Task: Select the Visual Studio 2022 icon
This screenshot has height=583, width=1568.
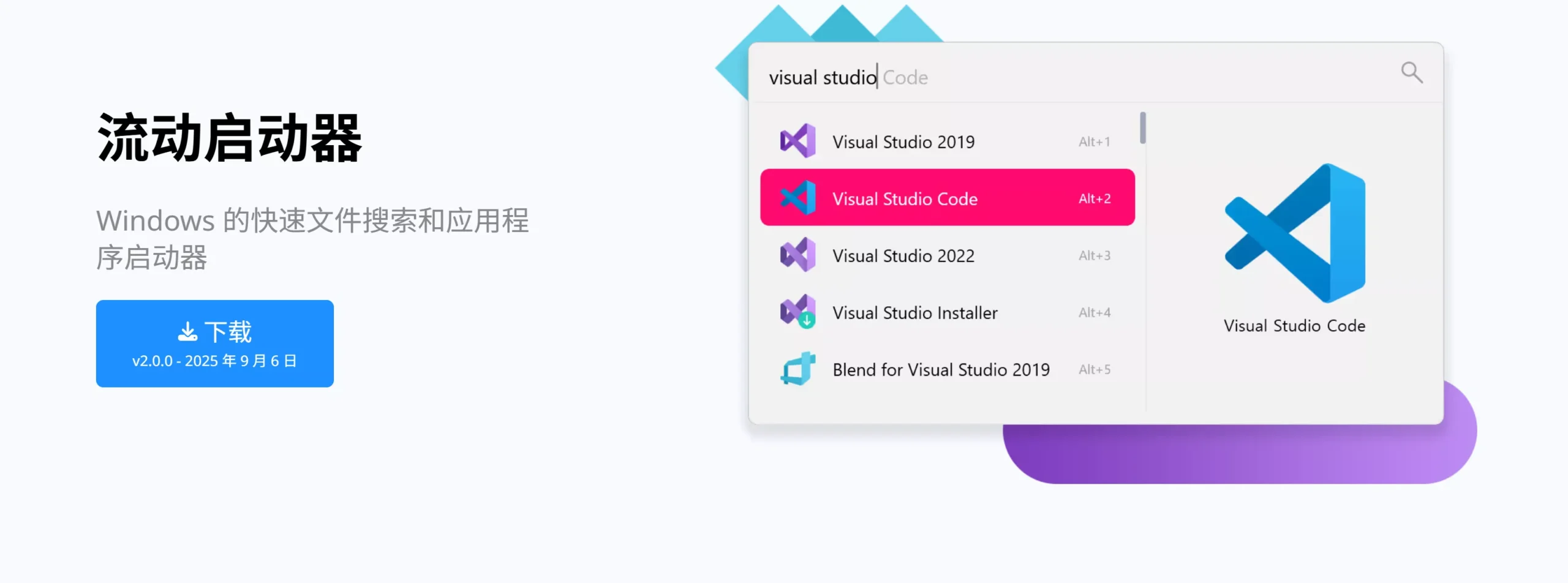Action: coord(797,255)
